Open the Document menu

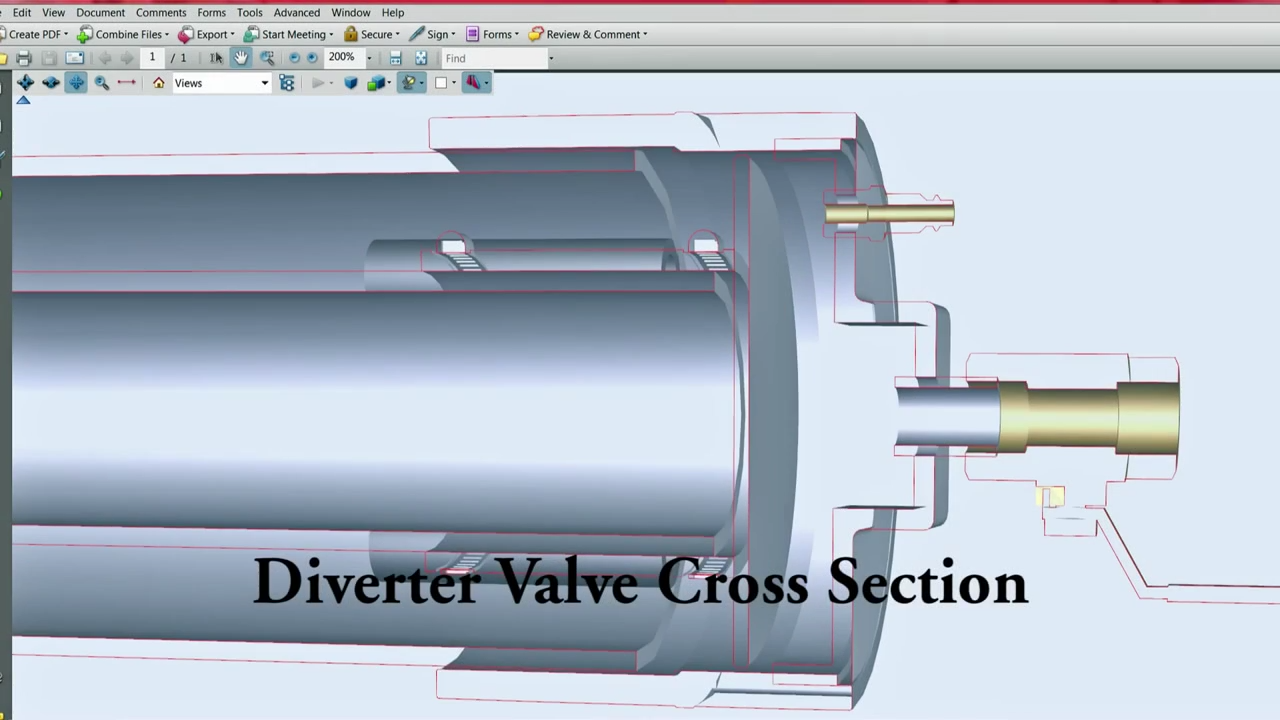click(x=100, y=12)
